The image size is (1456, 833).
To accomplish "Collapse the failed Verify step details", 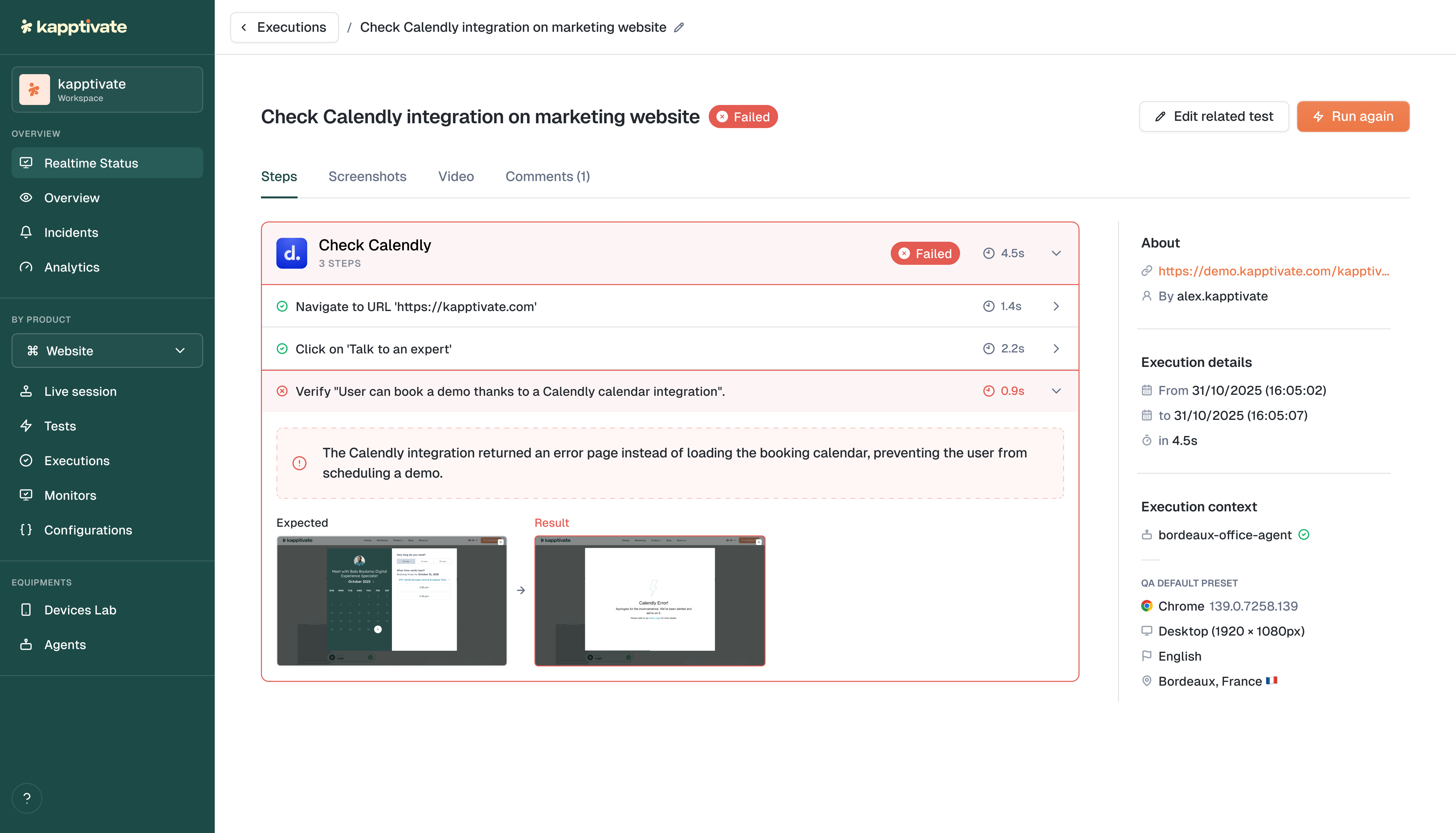I will click(x=1056, y=391).
